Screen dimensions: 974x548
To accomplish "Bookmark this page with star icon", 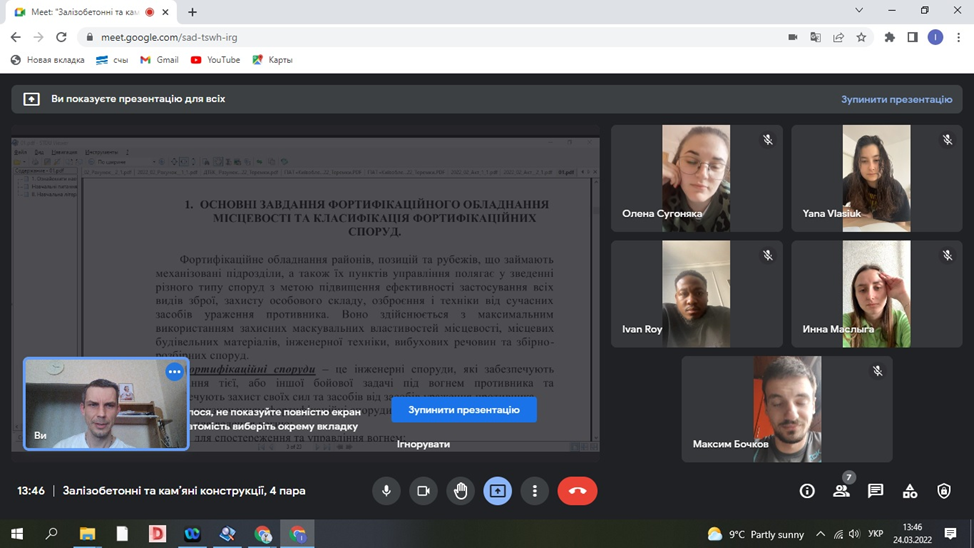I will coord(861,37).
